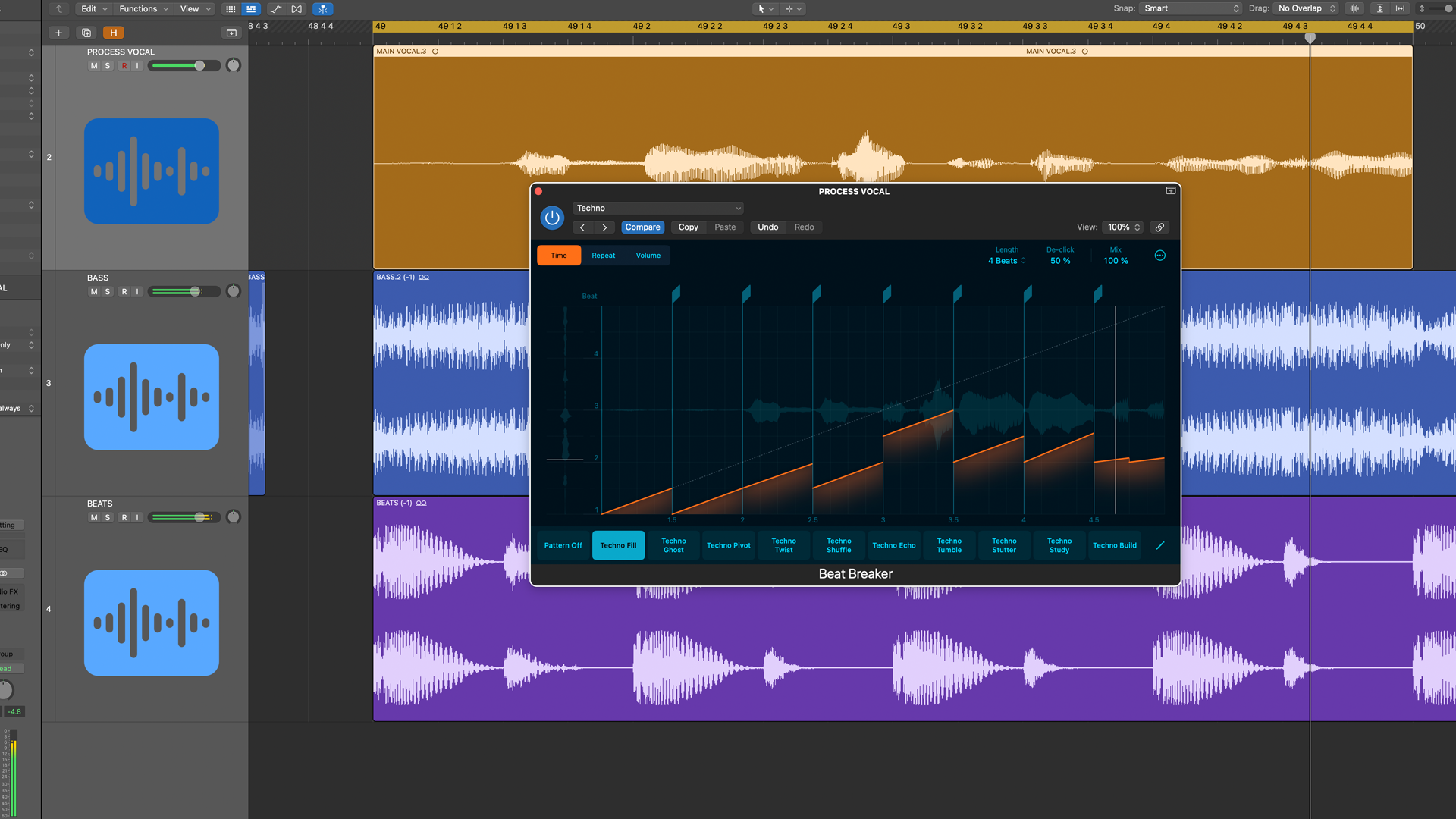
Task: Select the Techno Pivot pattern
Action: 729,545
